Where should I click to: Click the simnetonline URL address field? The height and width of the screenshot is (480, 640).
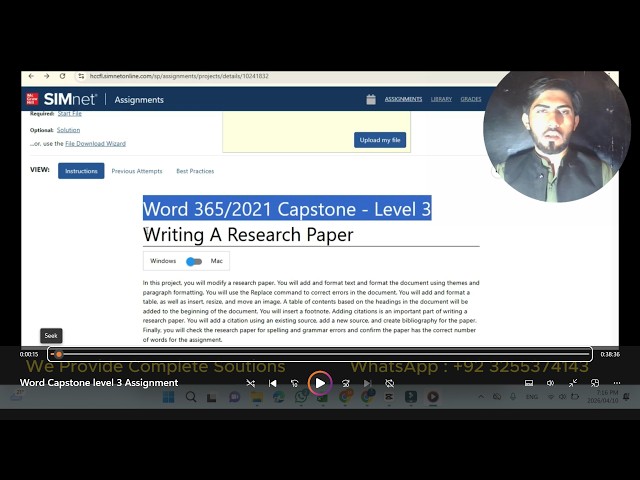click(x=179, y=76)
